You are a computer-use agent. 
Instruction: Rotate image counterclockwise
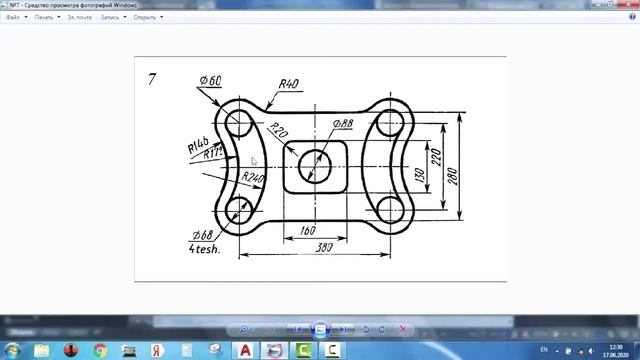(x=366, y=329)
